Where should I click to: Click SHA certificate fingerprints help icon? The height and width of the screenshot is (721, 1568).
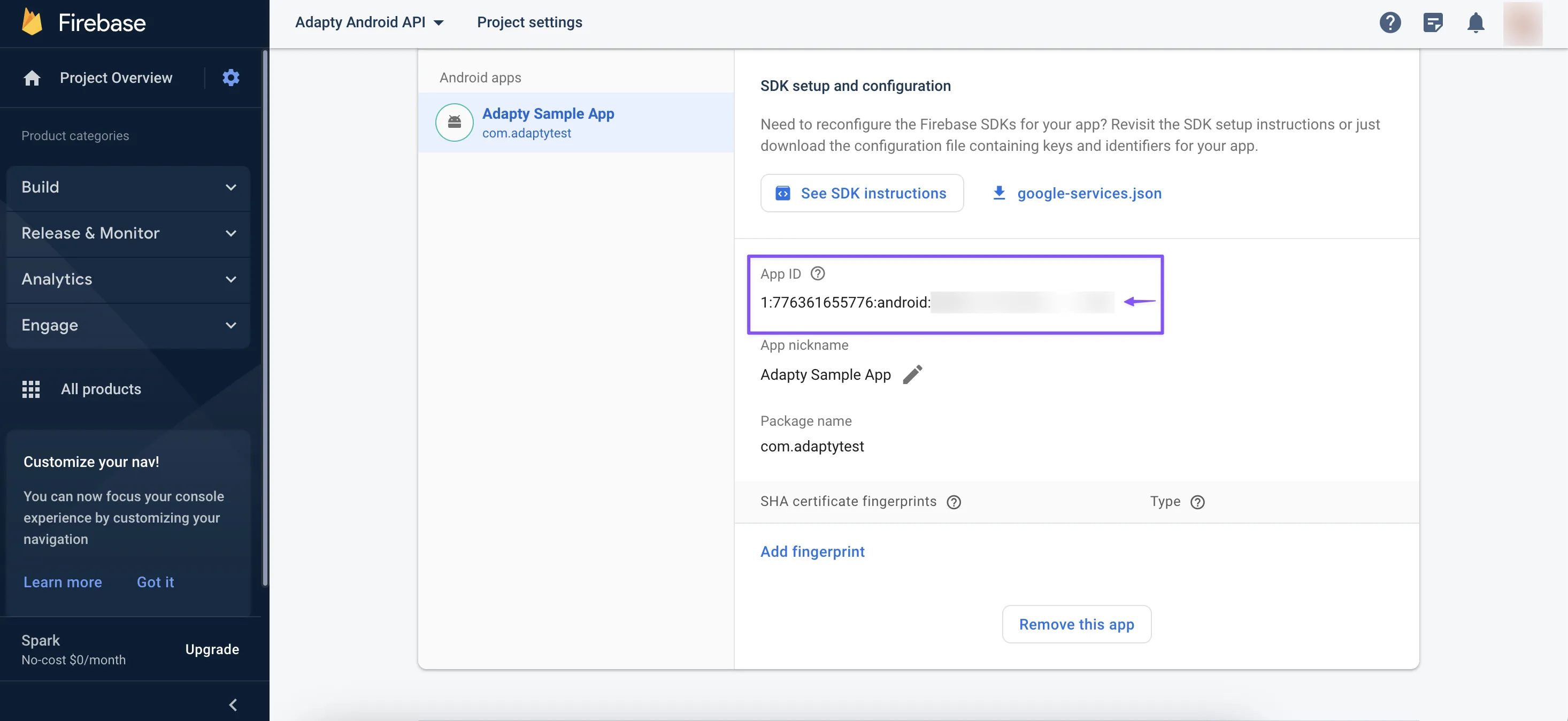(953, 502)
